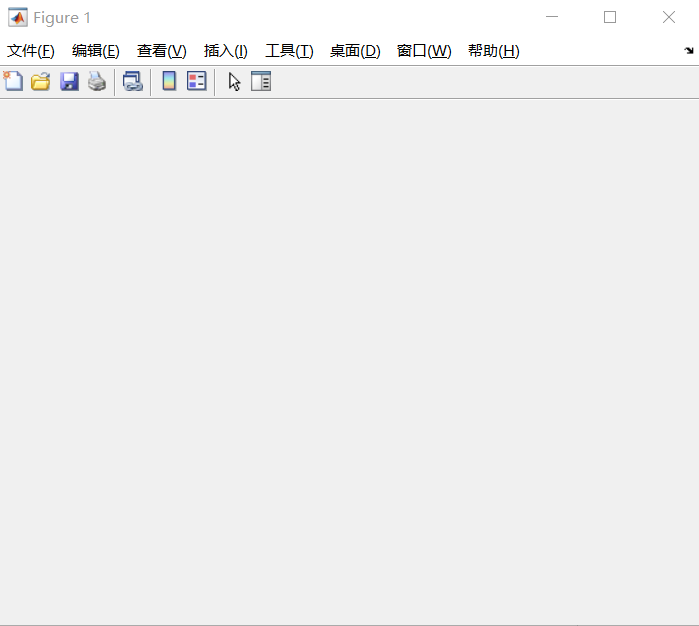
Task: Click the MATLAB logo in the title bar
Action: tap(18, 17)
